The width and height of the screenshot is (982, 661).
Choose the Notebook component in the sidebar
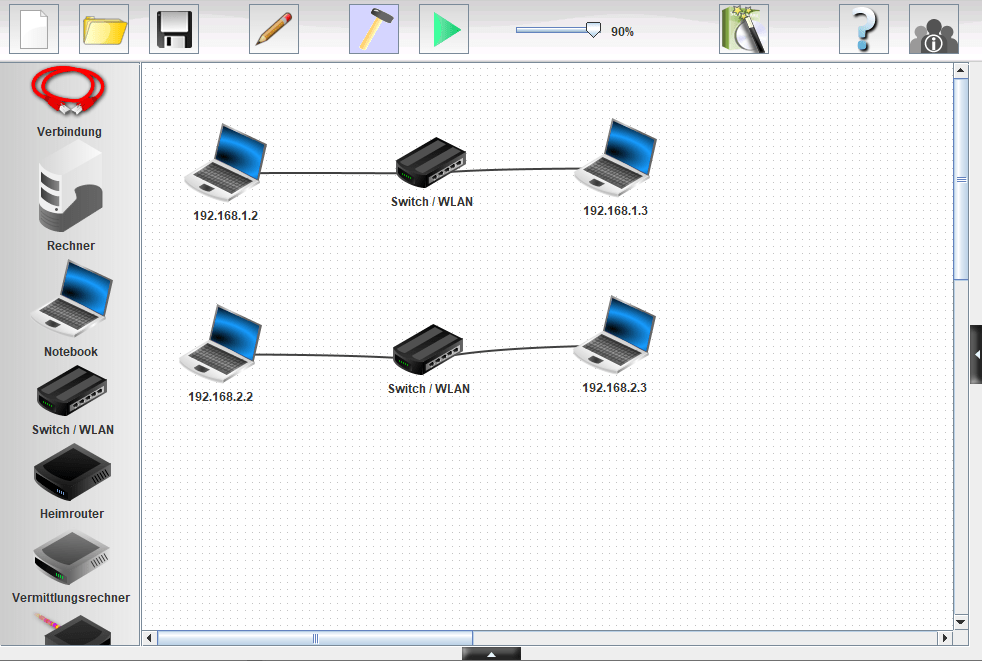(x=71, y=299)
